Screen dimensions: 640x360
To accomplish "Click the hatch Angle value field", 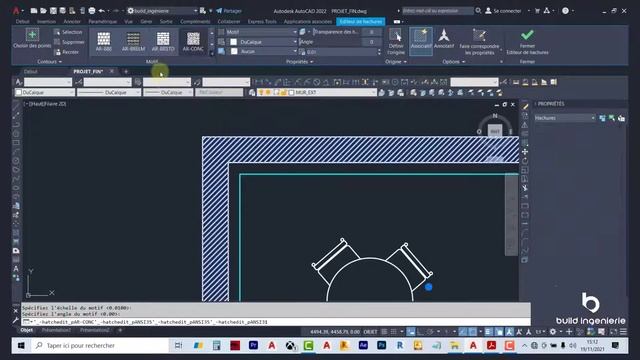I will (x=371, y=42).
